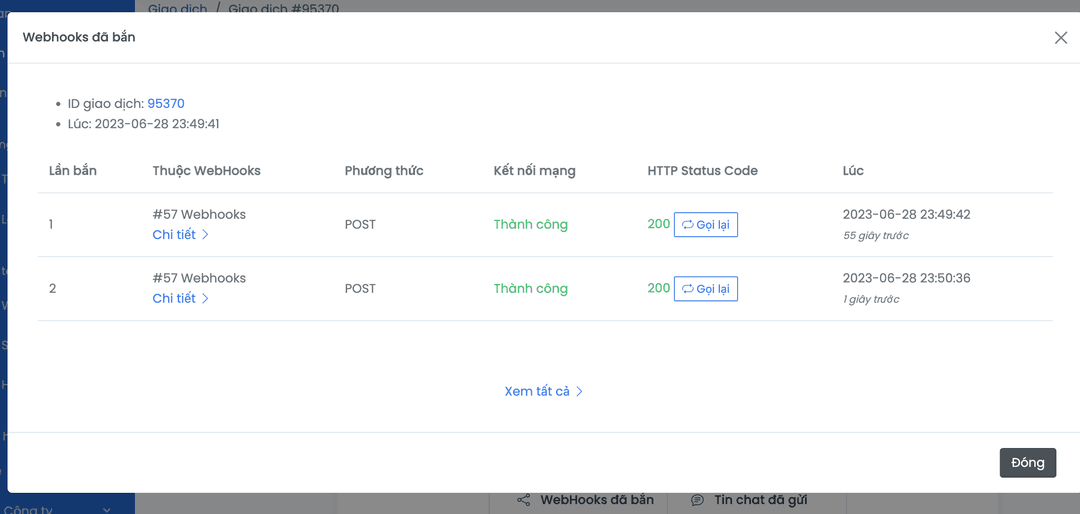
Task: Expand the chevron beside second row's Chi tiết
Action: click(206, 299)
